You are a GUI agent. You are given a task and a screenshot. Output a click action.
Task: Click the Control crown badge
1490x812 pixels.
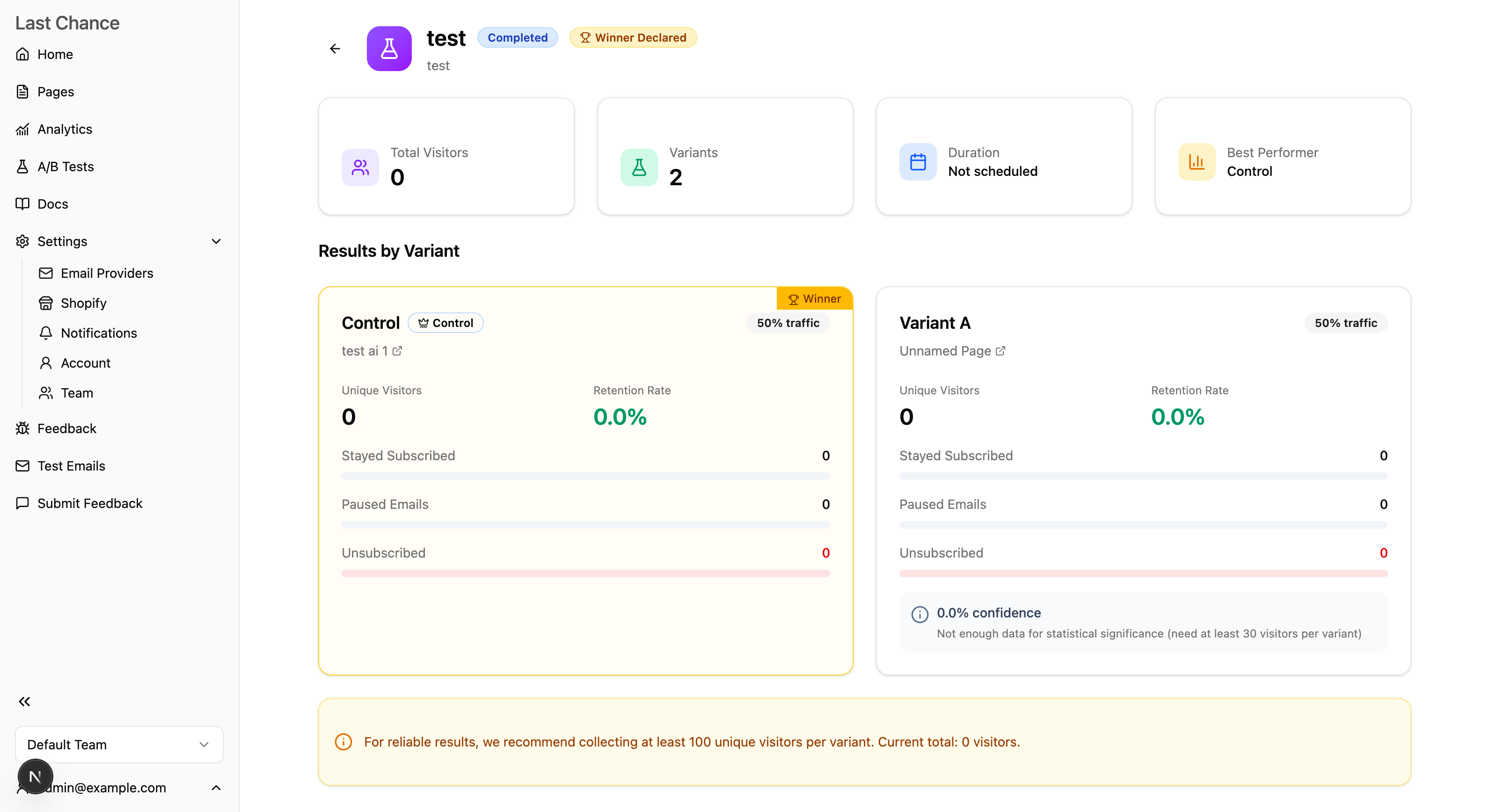coord(446,323)
